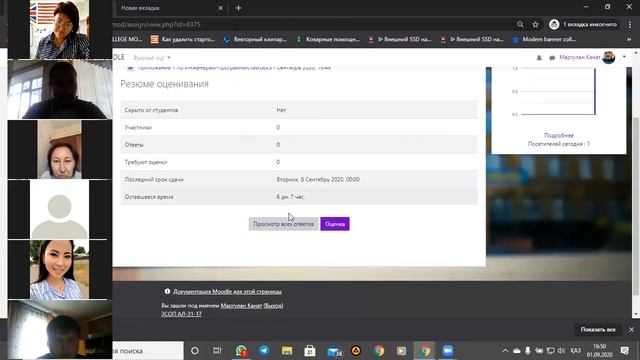The height and width of the screenshot is (360, 640).
Task: Open Маргулан Канат name in header
Action: (580, 58)
